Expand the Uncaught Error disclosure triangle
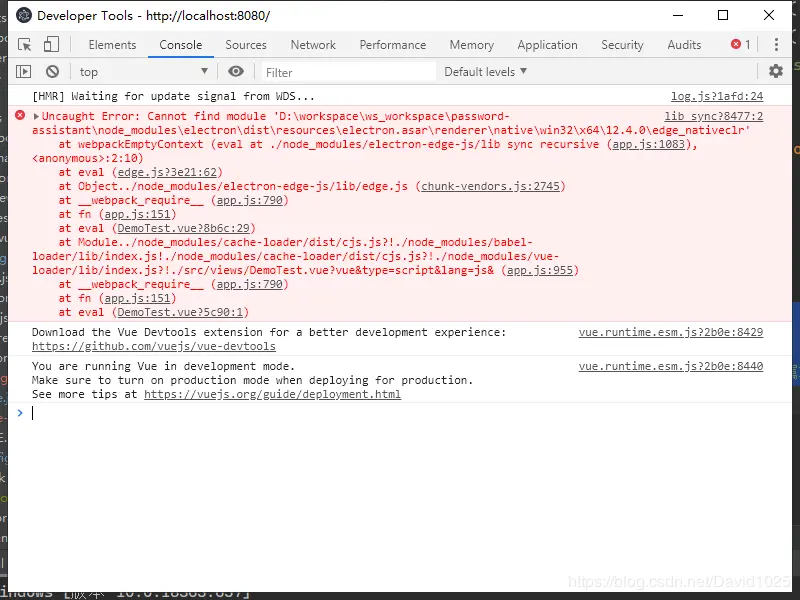 tap(36, 116)
